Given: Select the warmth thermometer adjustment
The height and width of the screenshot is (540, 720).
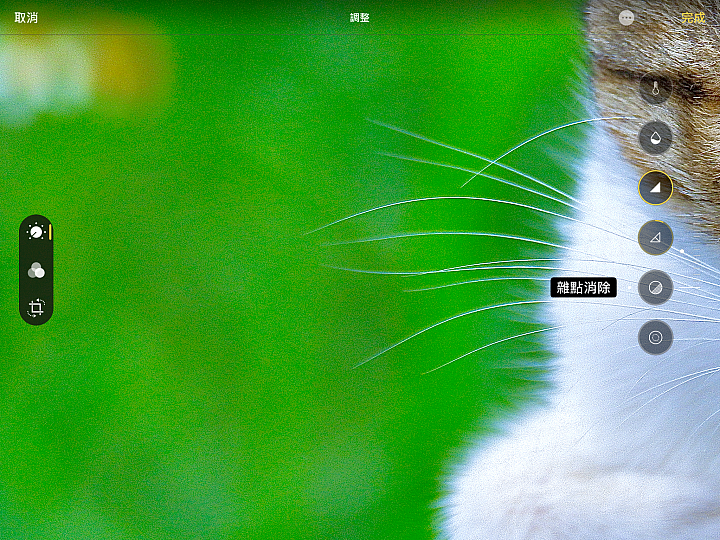Looking at the screenshot, I should click(655, 88).
